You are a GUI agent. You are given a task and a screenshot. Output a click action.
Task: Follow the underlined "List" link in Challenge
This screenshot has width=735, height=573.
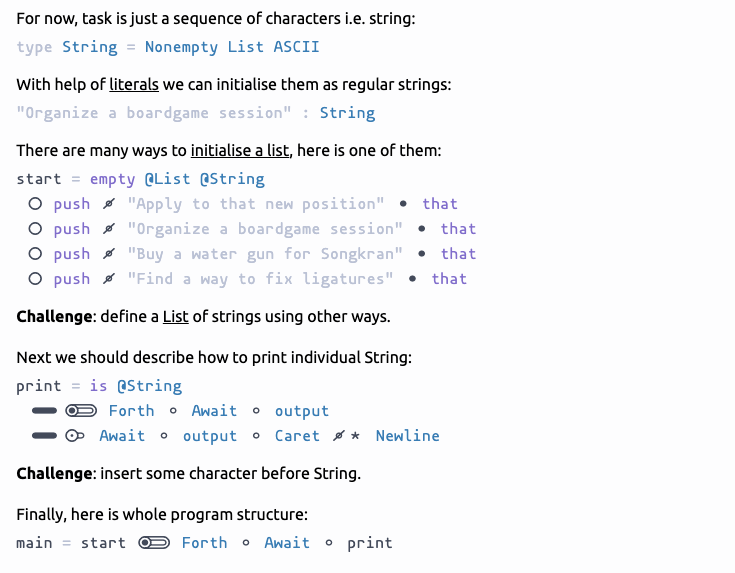click(x=176, y=317)
